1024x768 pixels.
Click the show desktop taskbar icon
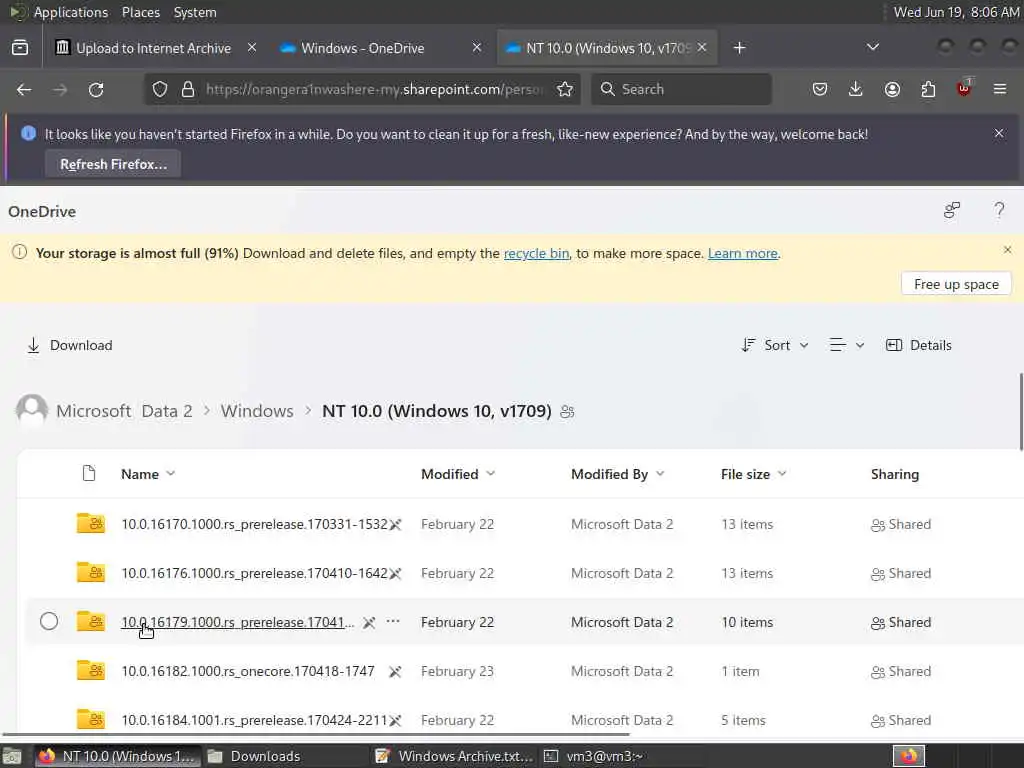coord(12,757)
